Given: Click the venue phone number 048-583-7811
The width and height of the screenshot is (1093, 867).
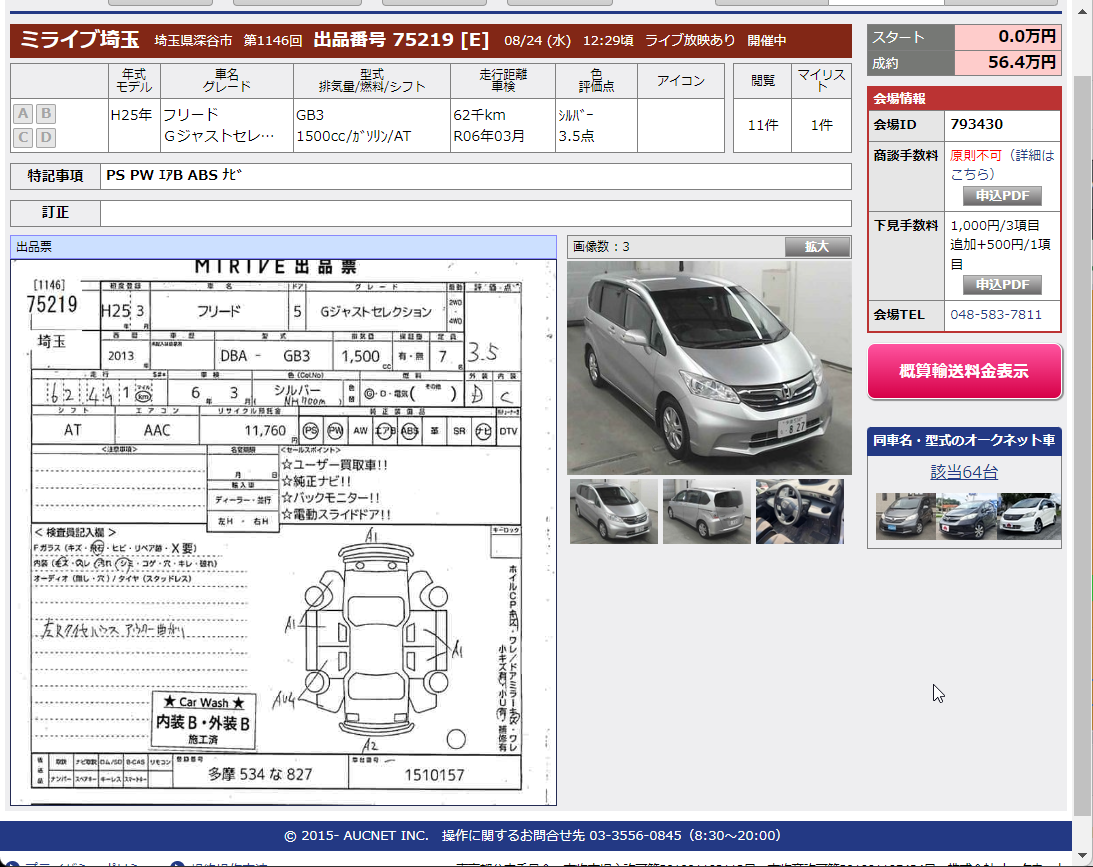Looking at the screenshot, I should pyautogui.click(x=995, y=314).
